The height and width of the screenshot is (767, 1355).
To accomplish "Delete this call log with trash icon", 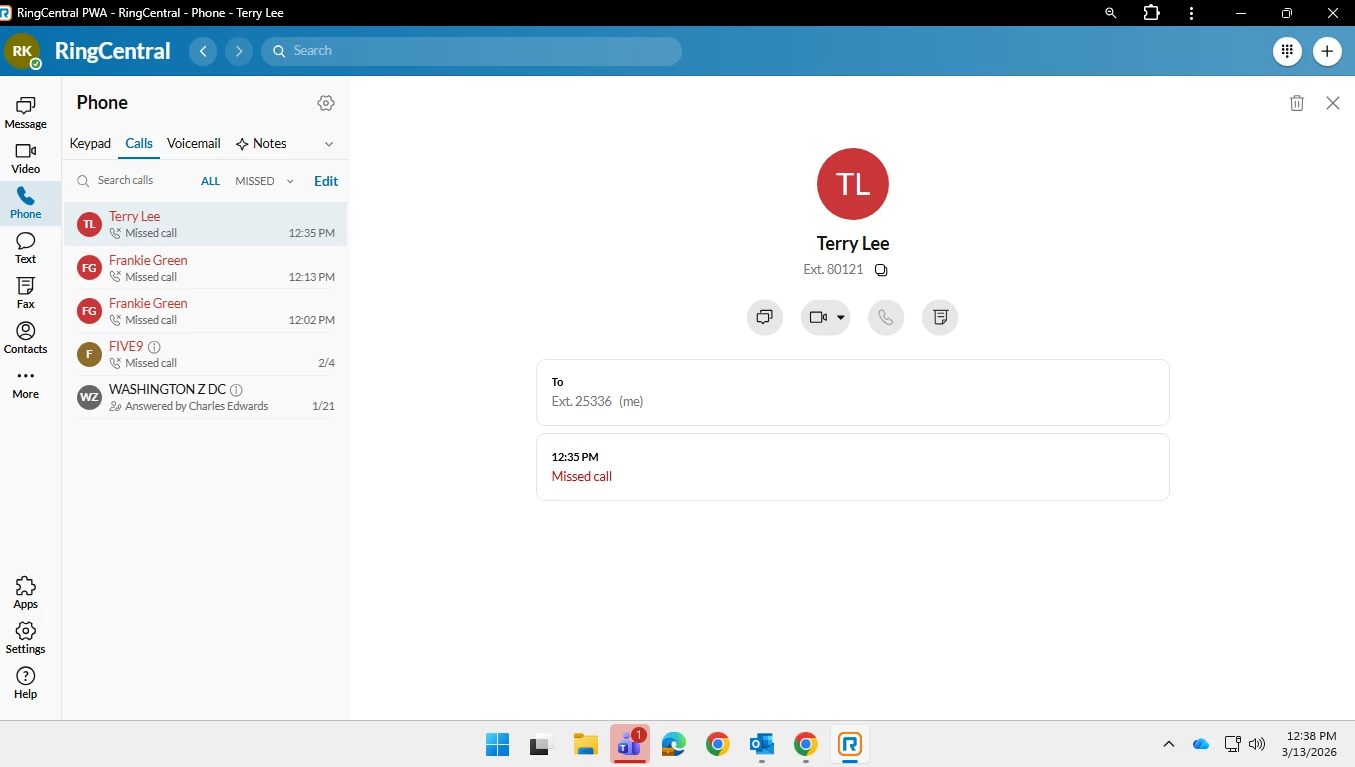I will (x=1297, y=103).
